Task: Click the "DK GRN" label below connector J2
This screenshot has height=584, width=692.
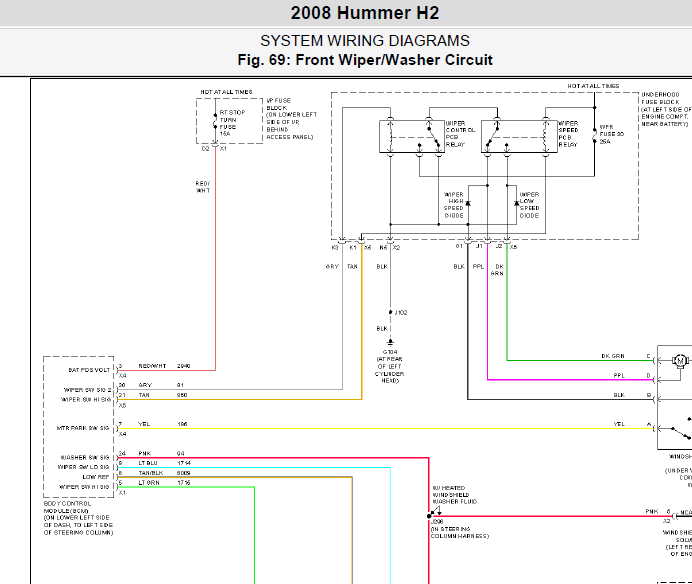Action: (497, 270)
